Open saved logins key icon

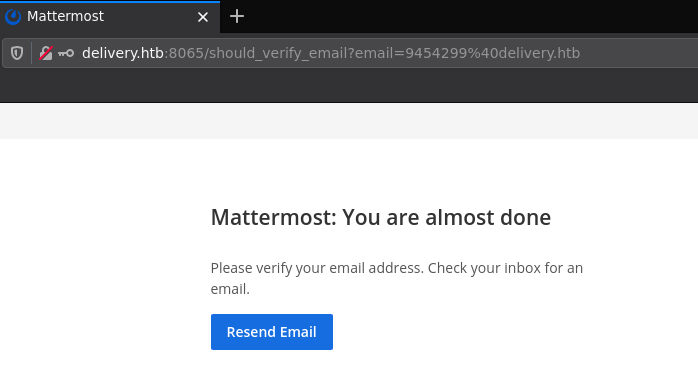(x=66, y=53)
